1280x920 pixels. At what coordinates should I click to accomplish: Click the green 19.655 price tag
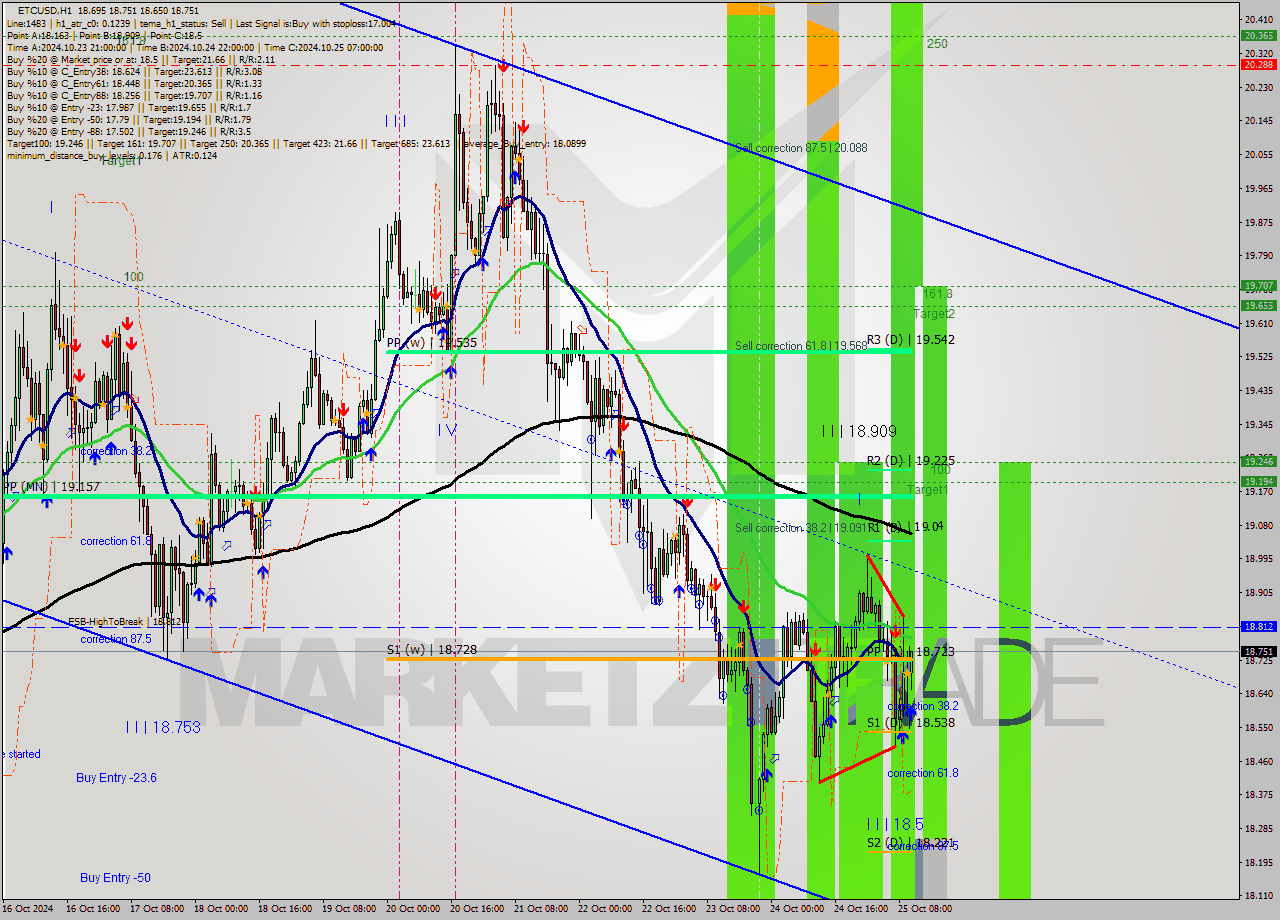coord(1257,305)
